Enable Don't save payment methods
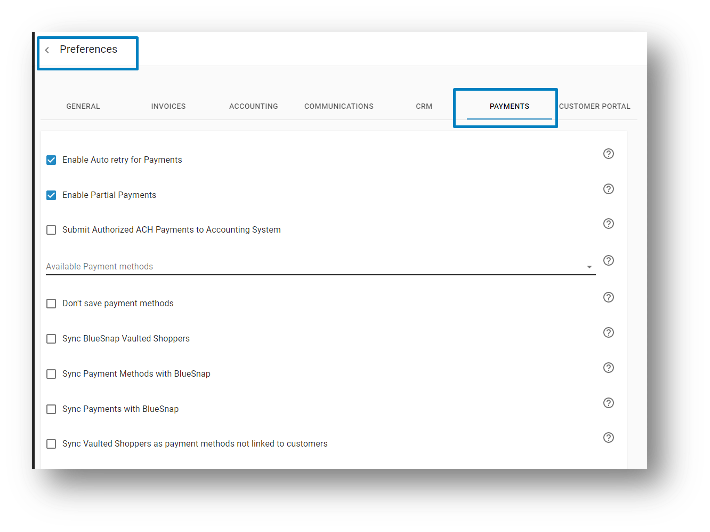Screen dimensions: 710x532 click(51, 303)
